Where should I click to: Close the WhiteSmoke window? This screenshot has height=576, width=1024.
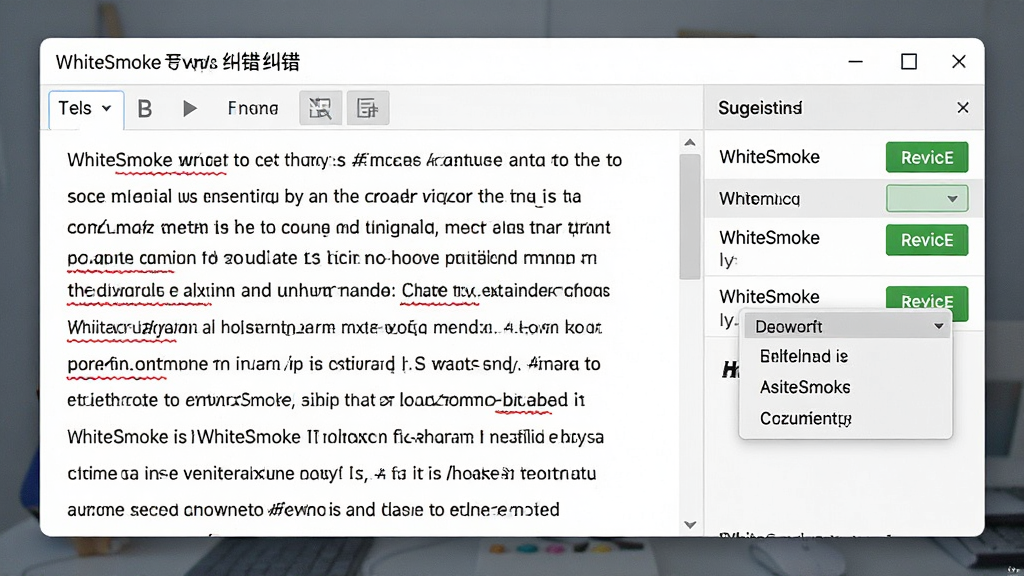coord(959,61)
